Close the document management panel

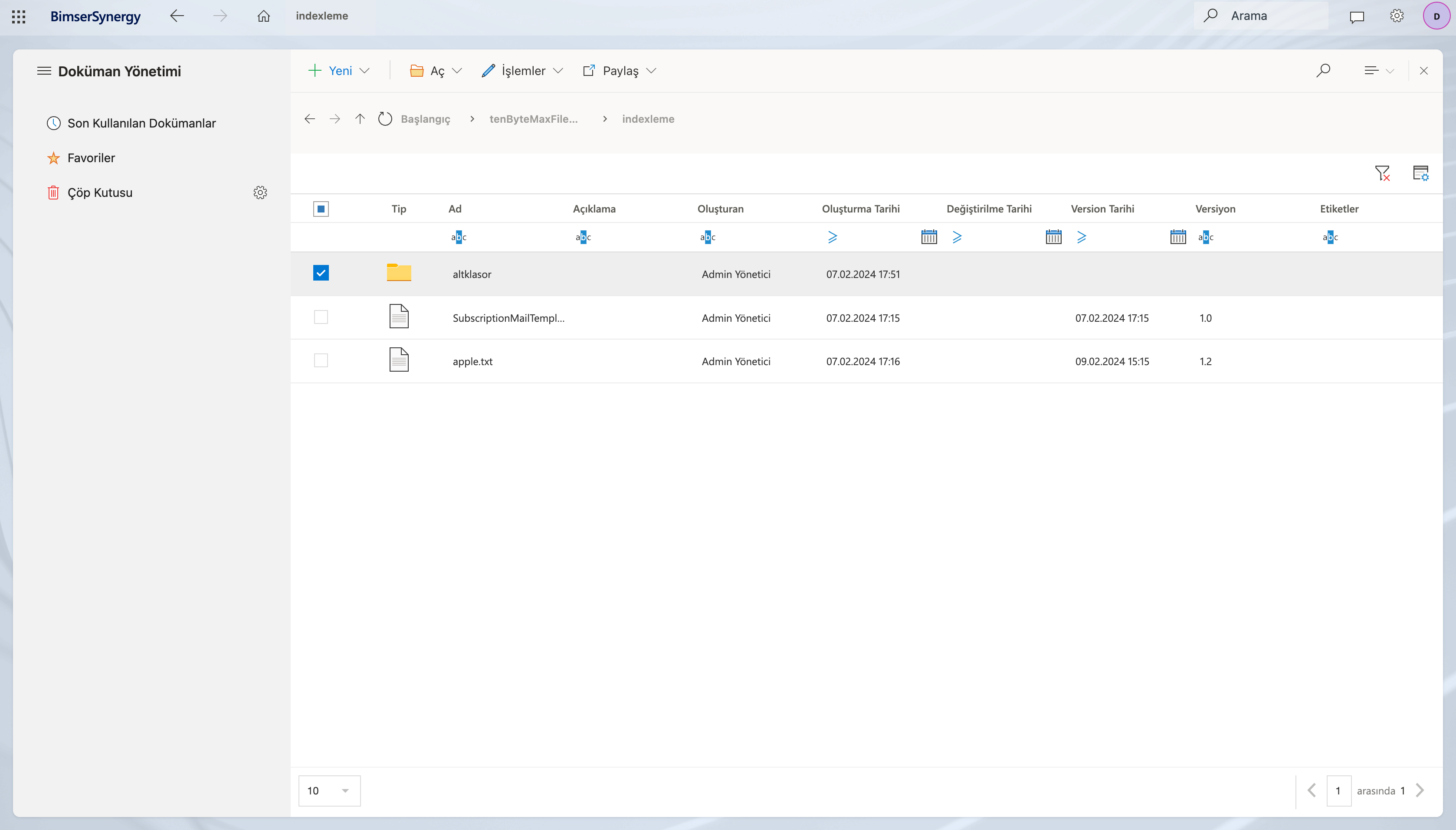(x=1423, y=71)
